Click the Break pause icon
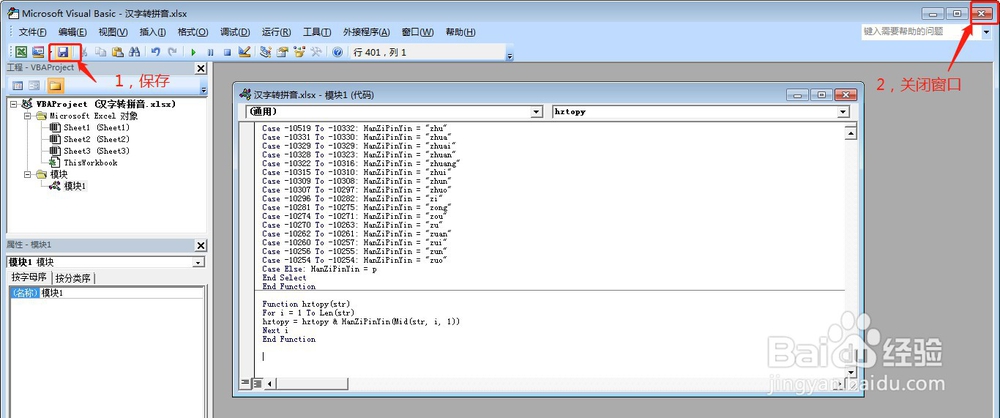Image resolution: width=1000 pixels, height=418 pixels. 210,52
